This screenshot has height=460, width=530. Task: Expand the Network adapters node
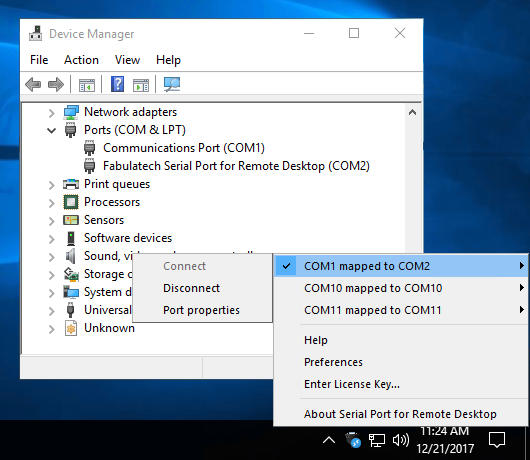[x=51, y=113]
